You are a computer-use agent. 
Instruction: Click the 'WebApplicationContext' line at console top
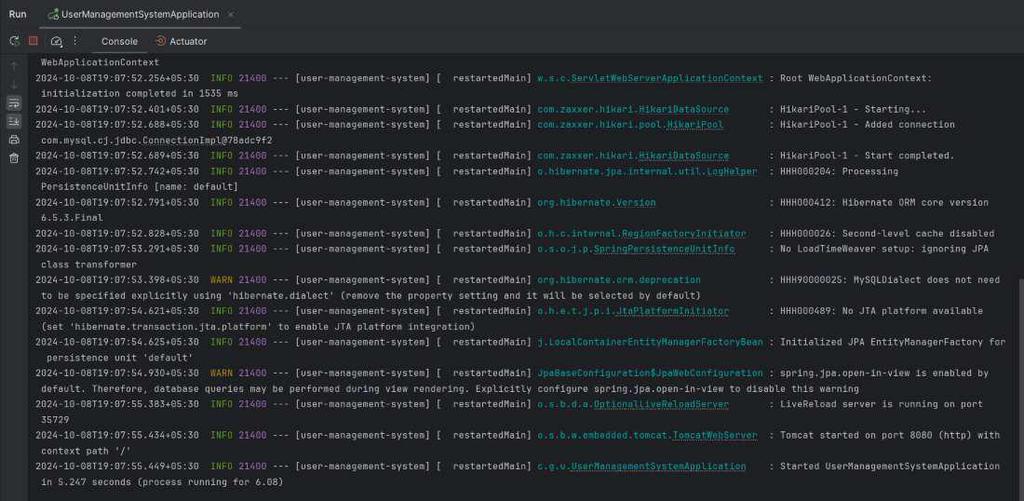click(100, 63)
